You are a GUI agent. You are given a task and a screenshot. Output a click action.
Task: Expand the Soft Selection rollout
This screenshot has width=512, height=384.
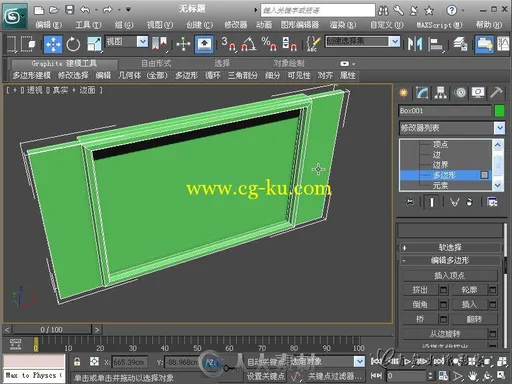[x=450, y=248]
